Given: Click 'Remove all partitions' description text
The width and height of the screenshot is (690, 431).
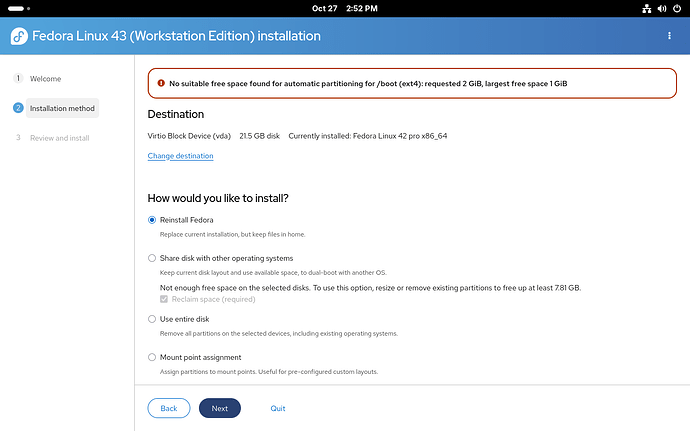Looking at the screenshot, I should tap(279, 333).
